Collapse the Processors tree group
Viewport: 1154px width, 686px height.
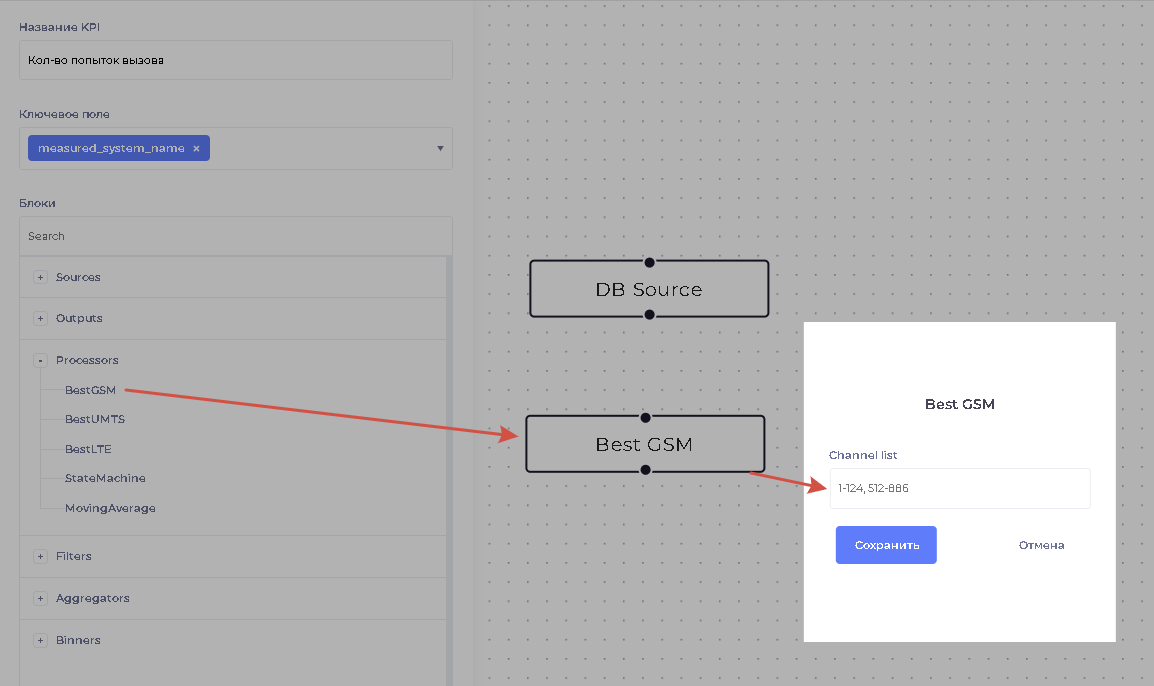point(40,360)
